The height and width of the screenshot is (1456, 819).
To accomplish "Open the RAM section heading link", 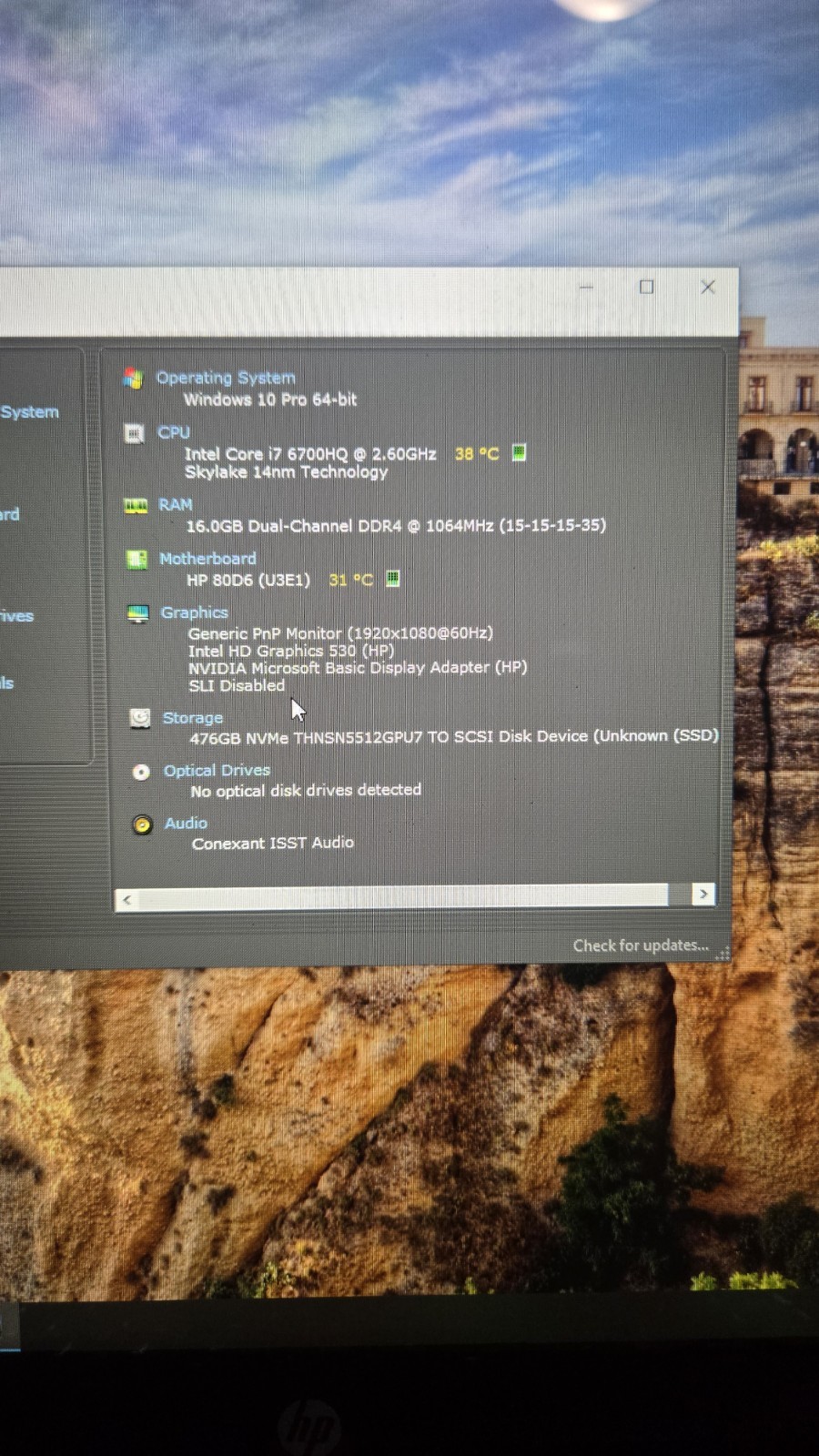I will [176, 504].
